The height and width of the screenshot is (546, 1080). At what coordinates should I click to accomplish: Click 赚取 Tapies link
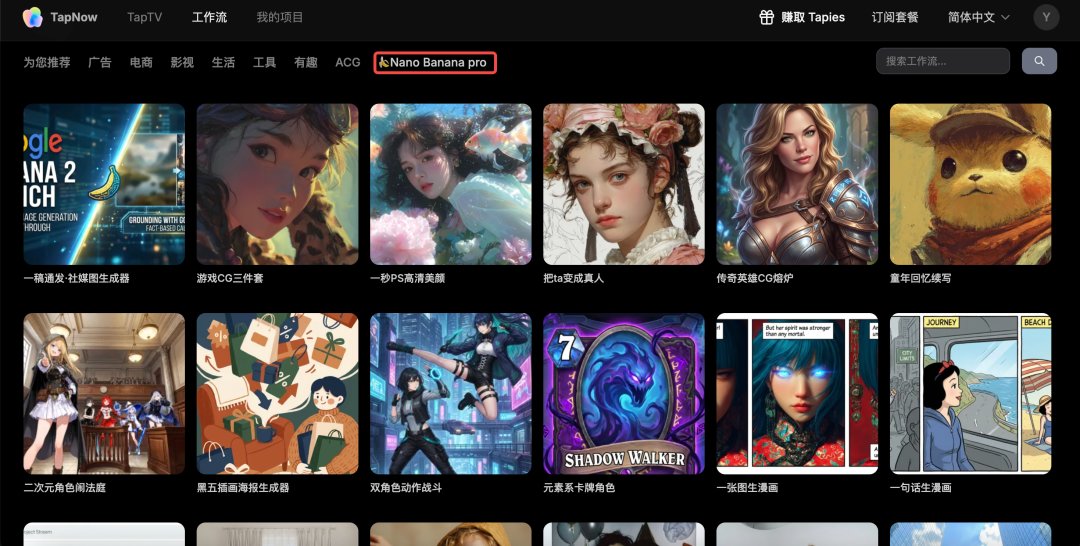click(x=813, y=17)
